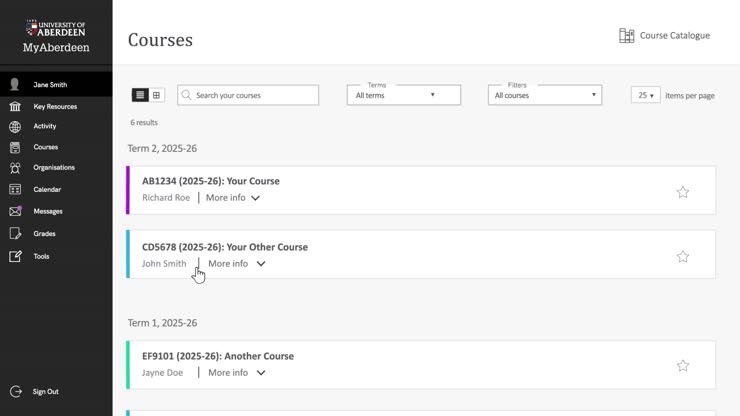Switch to list view of courses
This screenshot has width=740, height=416.
(x=140, y=95)
